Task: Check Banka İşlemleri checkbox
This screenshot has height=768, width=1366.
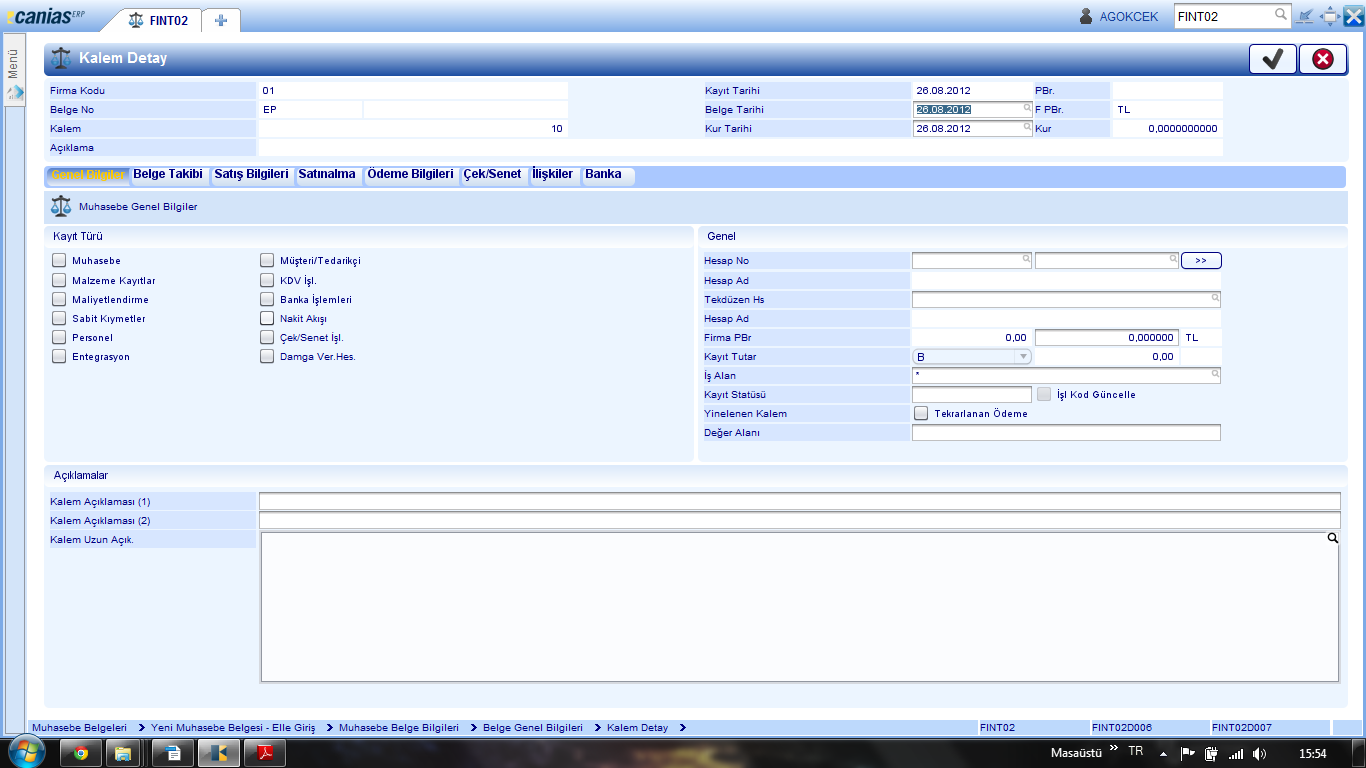Action: tap(267, 299)
